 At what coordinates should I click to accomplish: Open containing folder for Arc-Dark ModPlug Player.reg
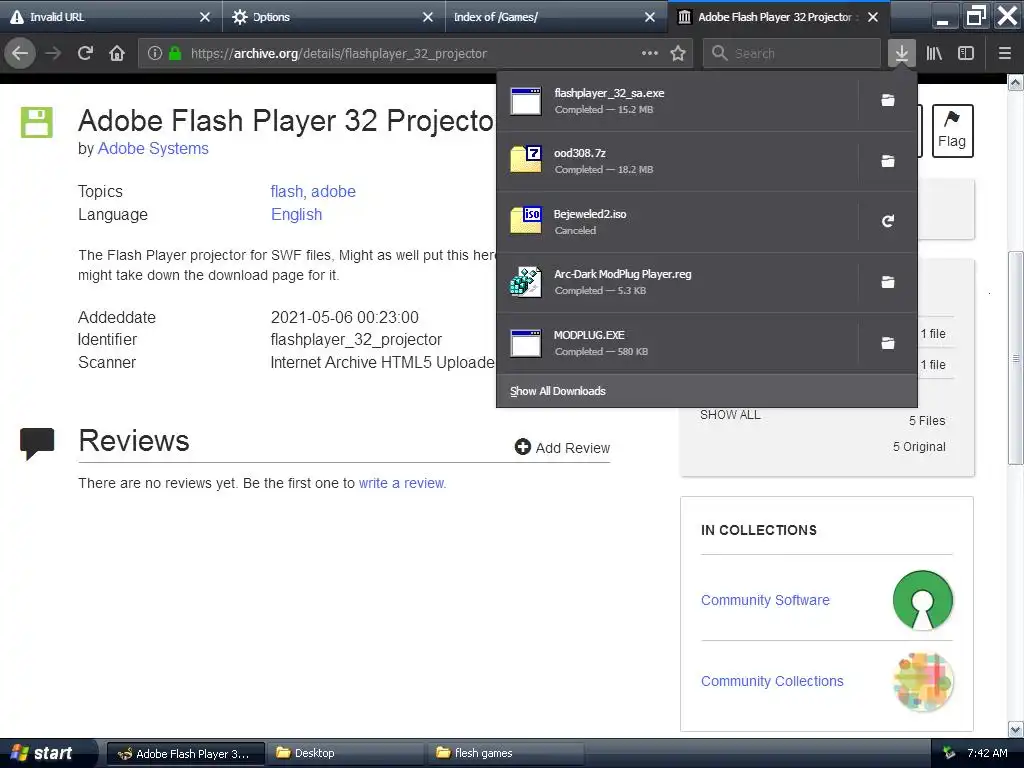(x=888, y=282)
